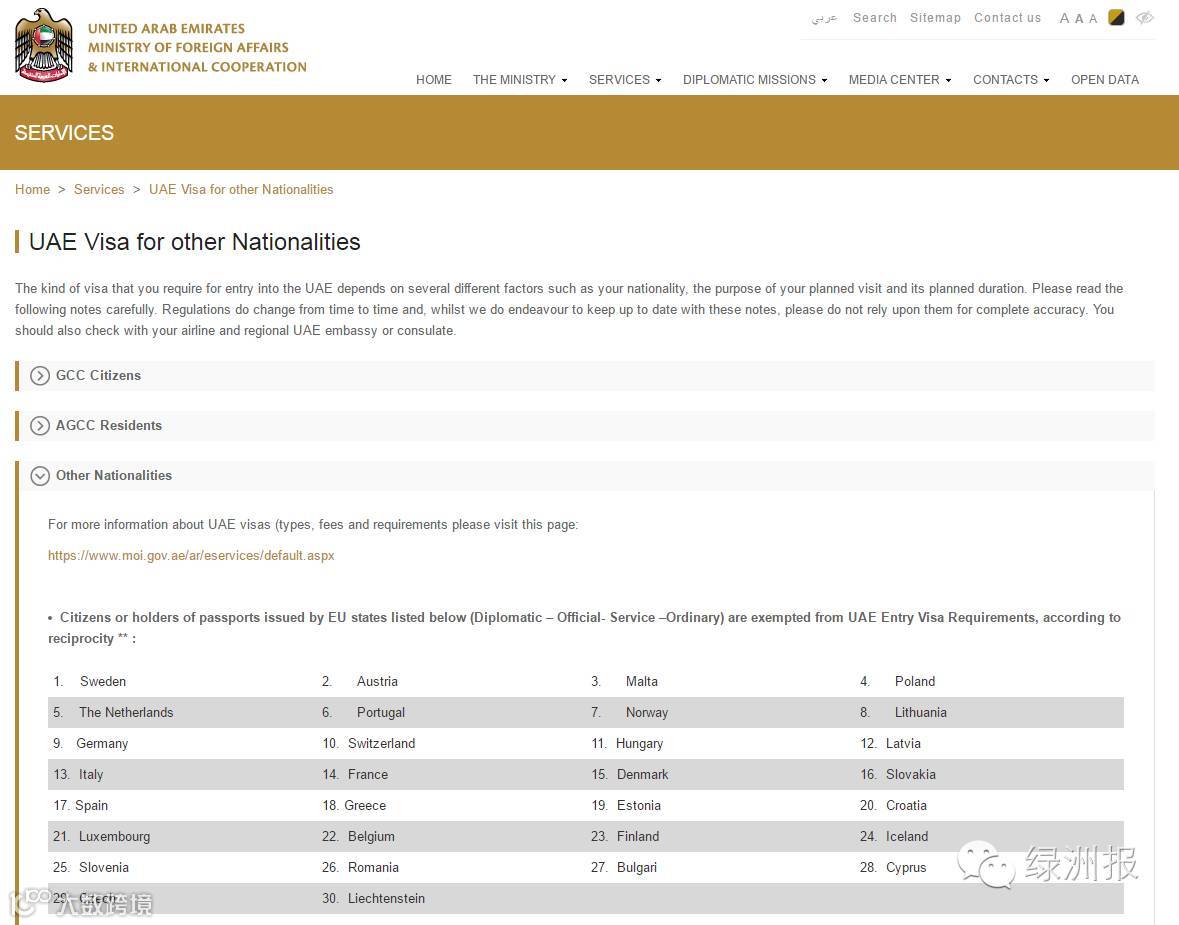Click The Netherlands table cell

(126, 712)
